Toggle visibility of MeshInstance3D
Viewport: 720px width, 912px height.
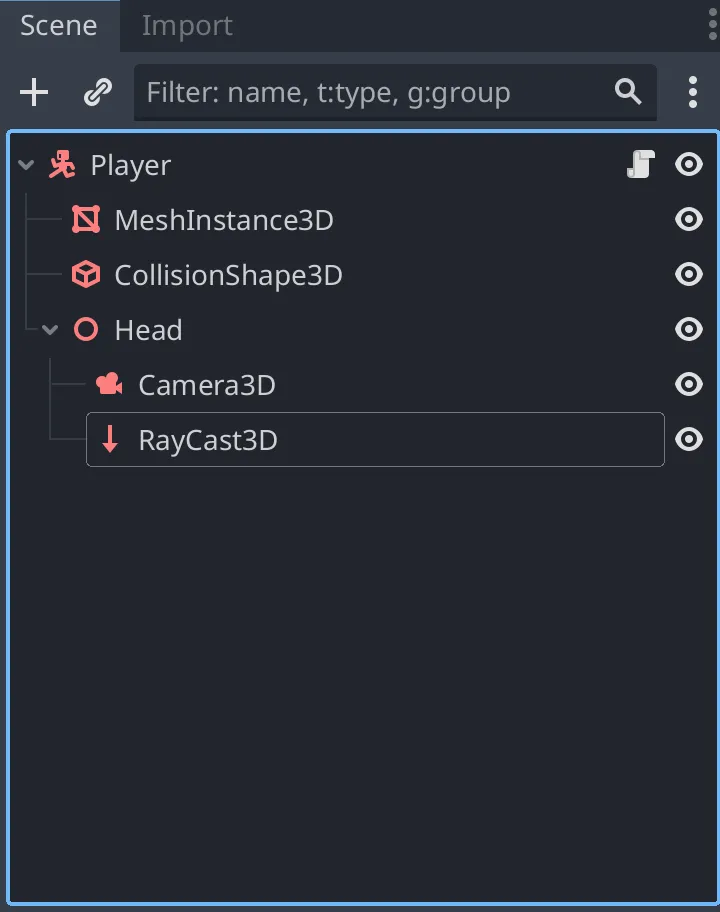689,220
